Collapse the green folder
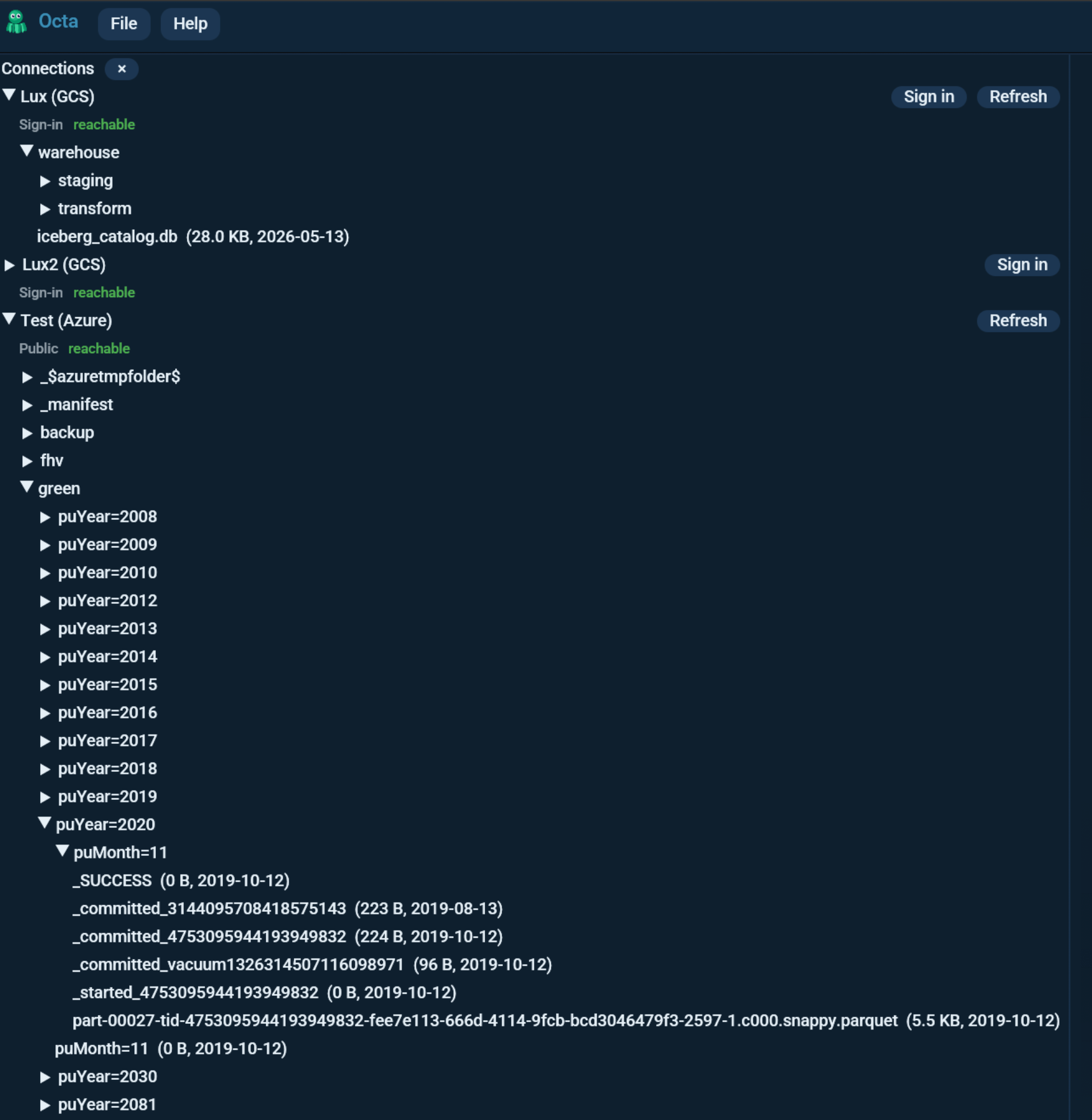The image size is (1092, 1120). click(27, 487)
